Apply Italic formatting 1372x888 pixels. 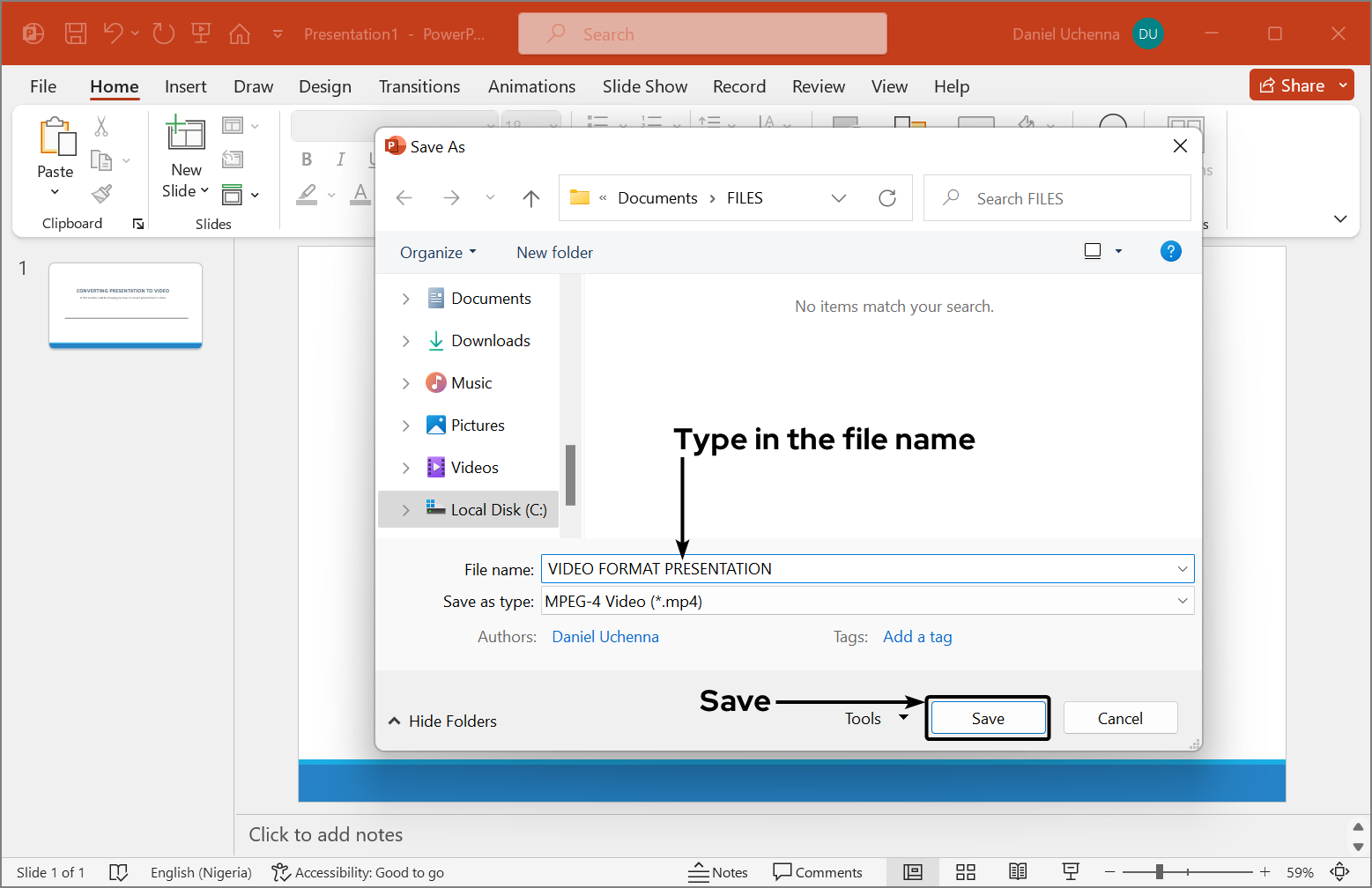(340, 159)
